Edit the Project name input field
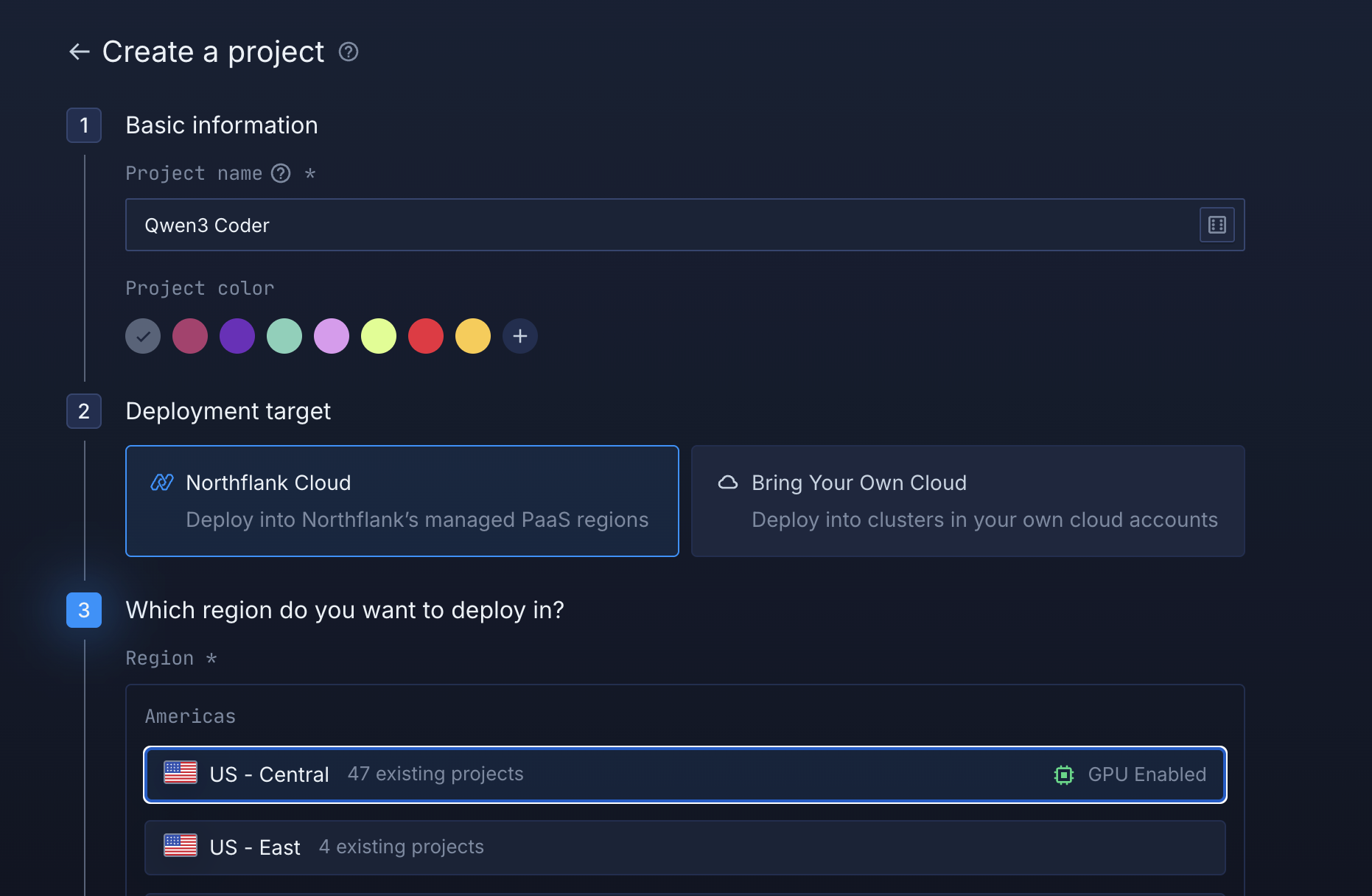Viewport: 1372px width, 896px height. coord(685,225)
